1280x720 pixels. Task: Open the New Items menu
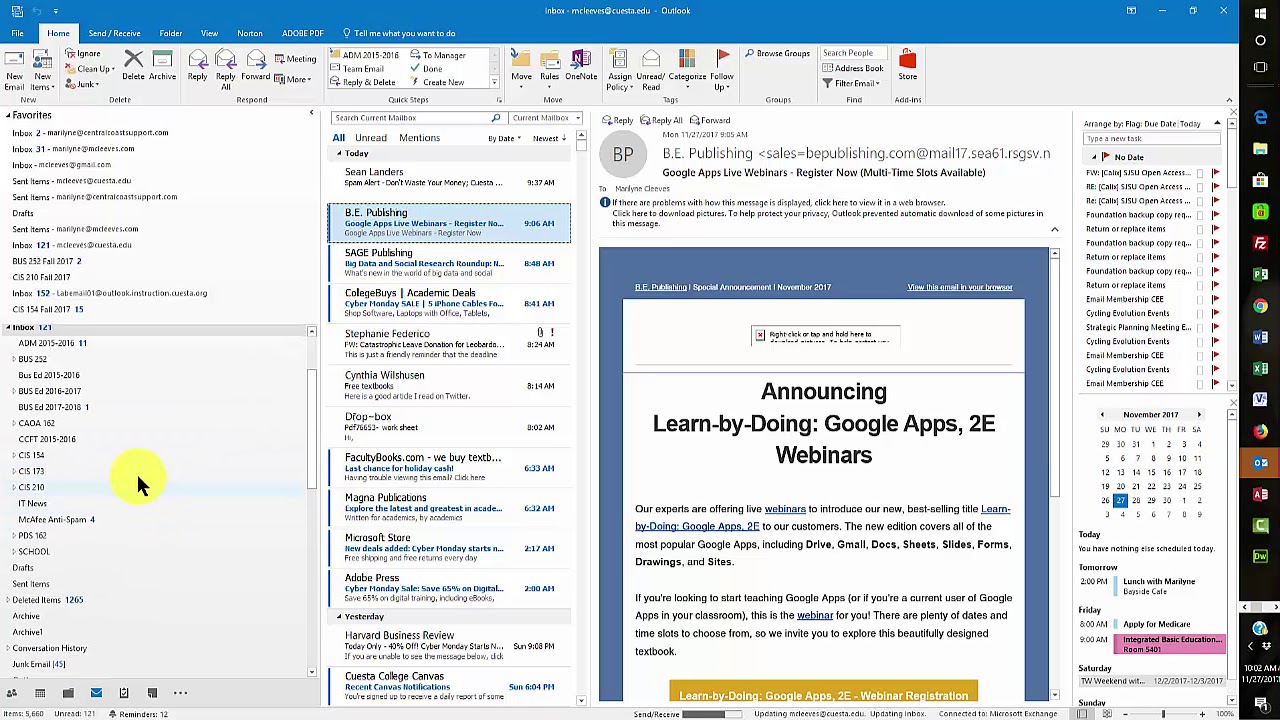coord(42,69)
